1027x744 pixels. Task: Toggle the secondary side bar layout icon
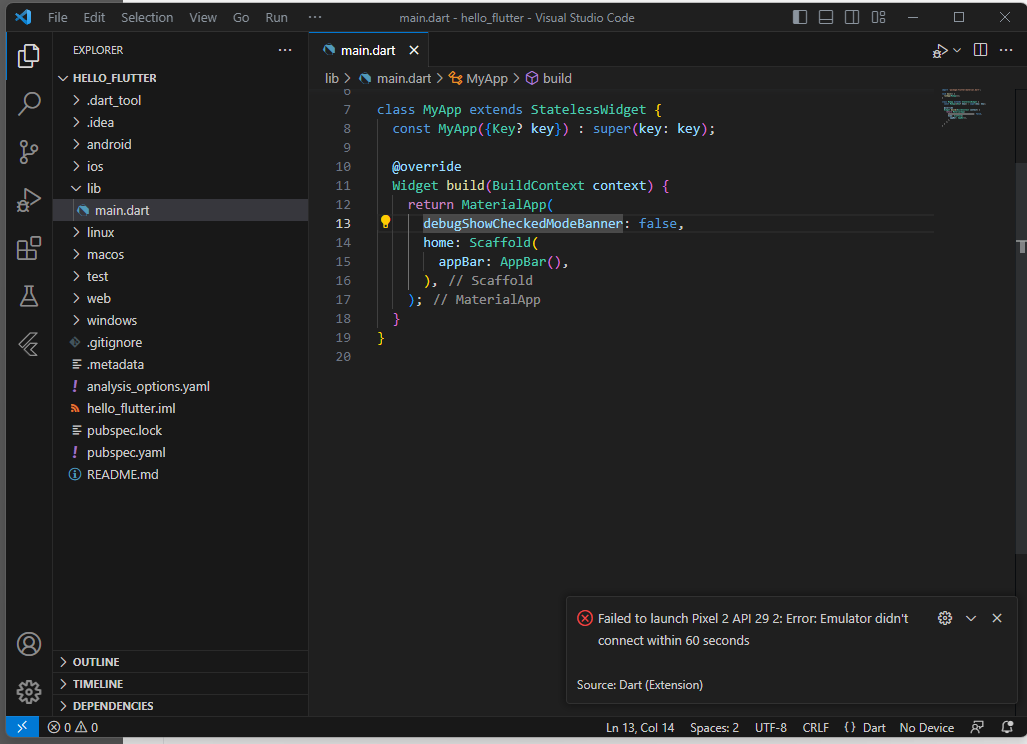(x=851, y=17)
